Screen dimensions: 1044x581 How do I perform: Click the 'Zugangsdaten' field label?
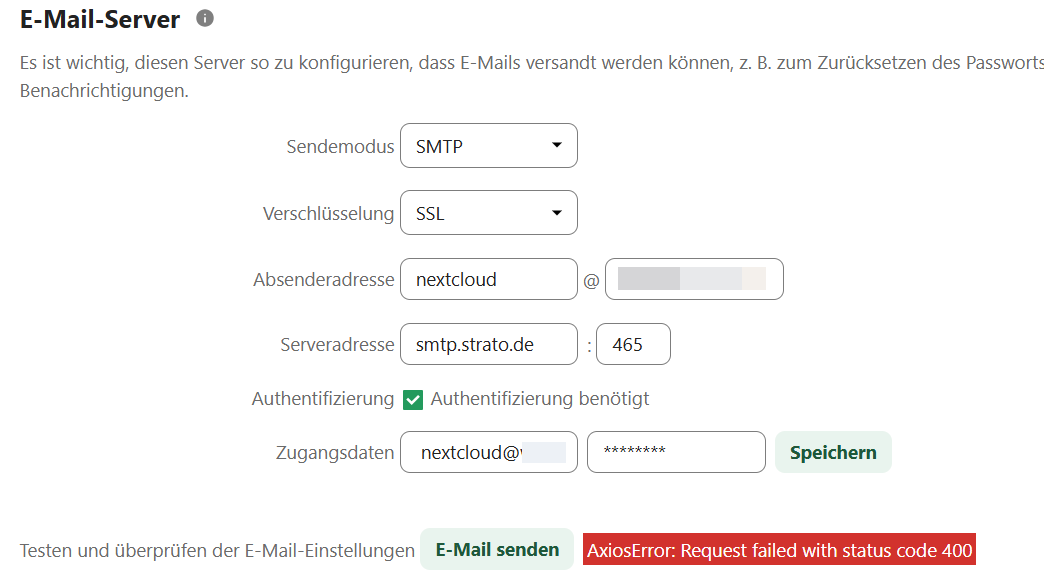[x=335, y=453]
